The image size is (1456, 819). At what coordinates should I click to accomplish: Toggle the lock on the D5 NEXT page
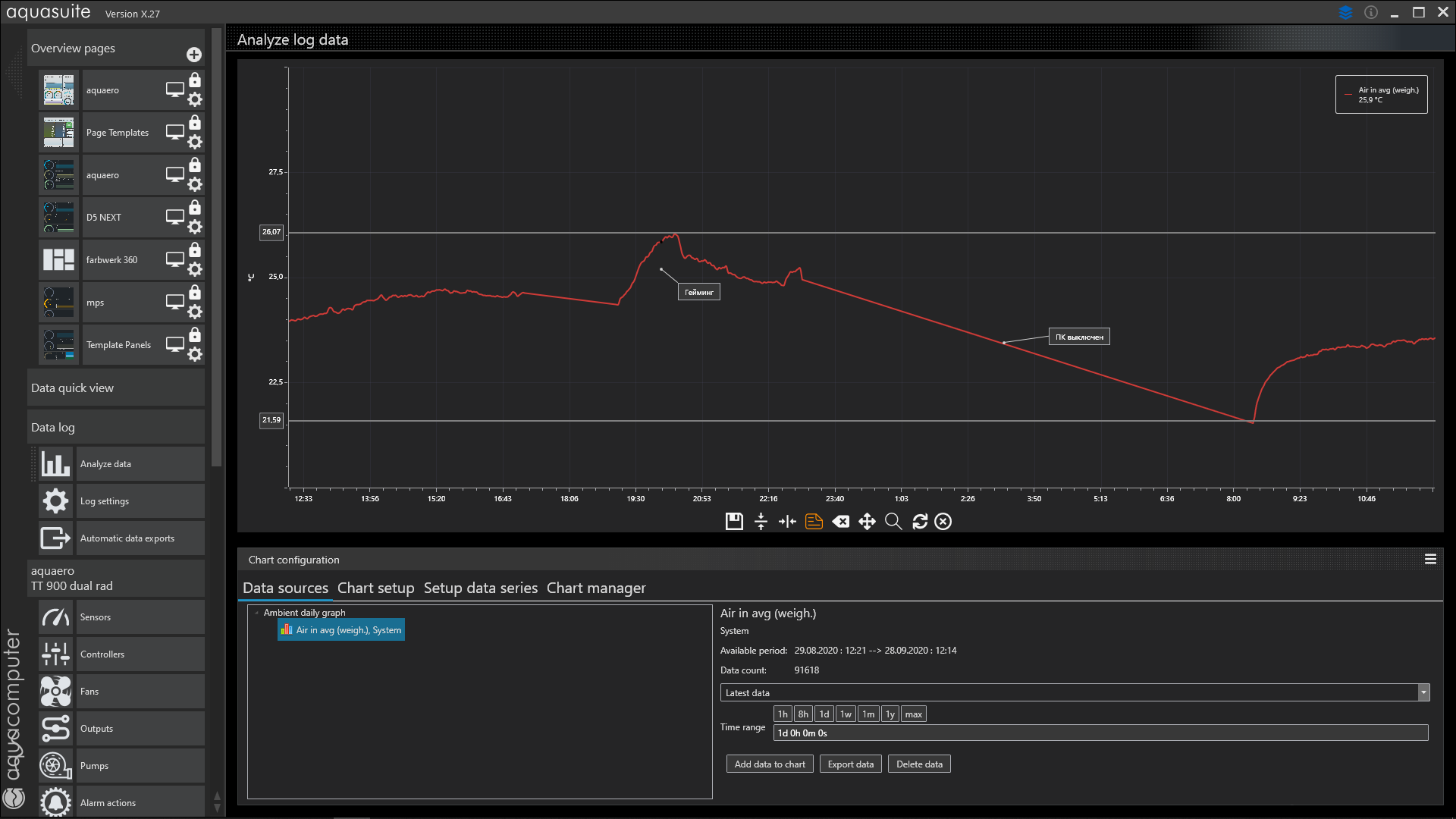pos(195,208)
